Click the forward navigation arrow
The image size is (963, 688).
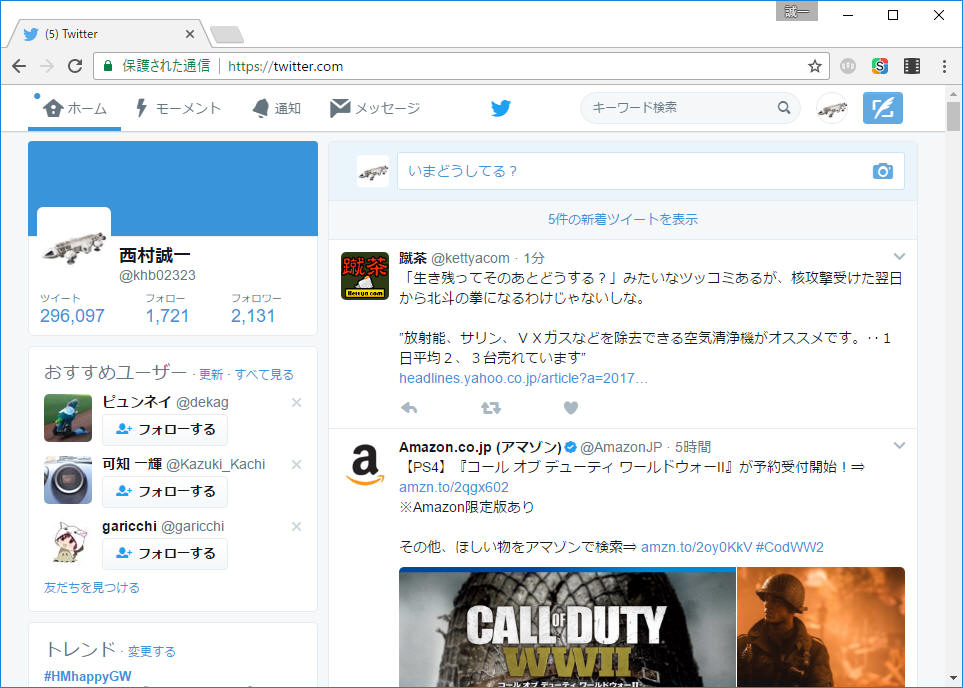click(x=47, y=66)
